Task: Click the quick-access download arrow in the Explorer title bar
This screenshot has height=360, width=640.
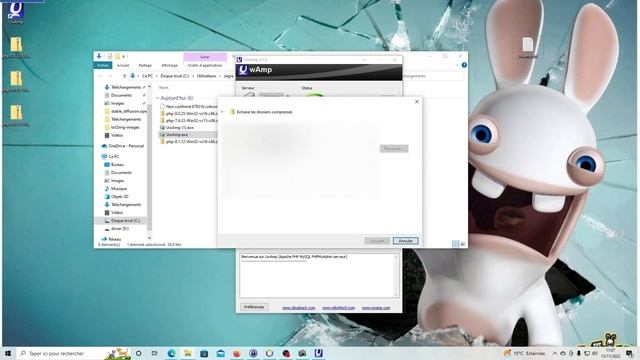Action: (x=99, y=56)
